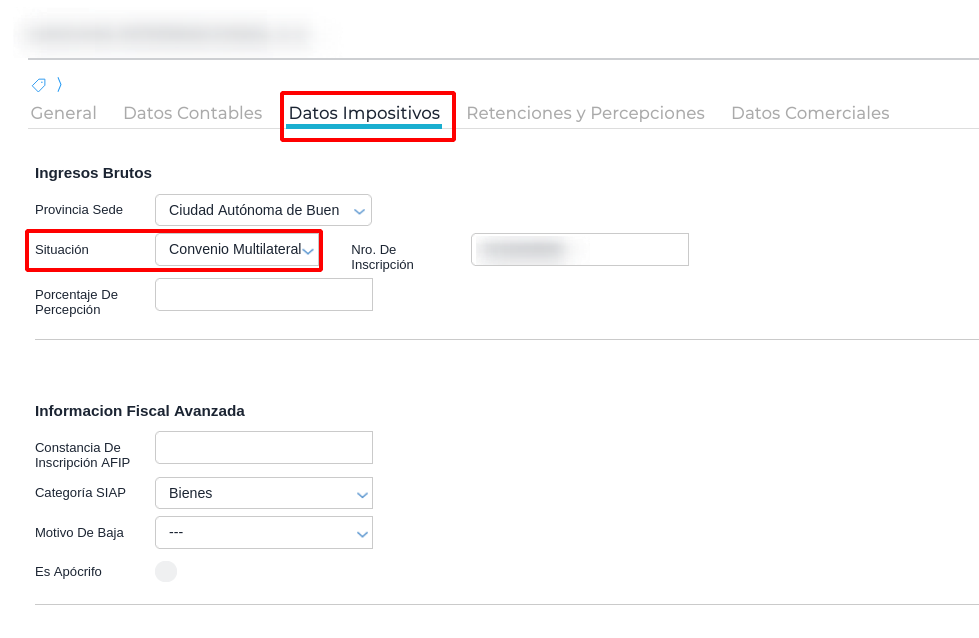Switch to the General tab

click(63, 113)
